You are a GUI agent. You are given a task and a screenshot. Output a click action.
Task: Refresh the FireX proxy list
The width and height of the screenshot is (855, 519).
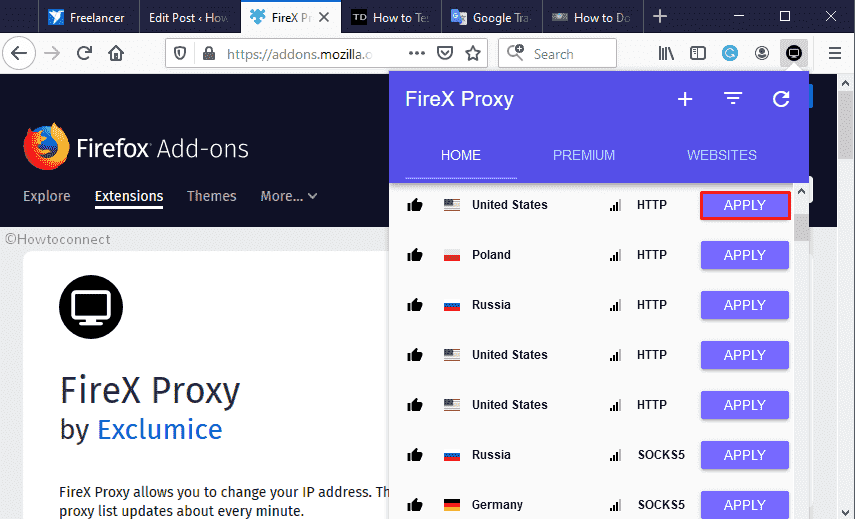(781, 99)
